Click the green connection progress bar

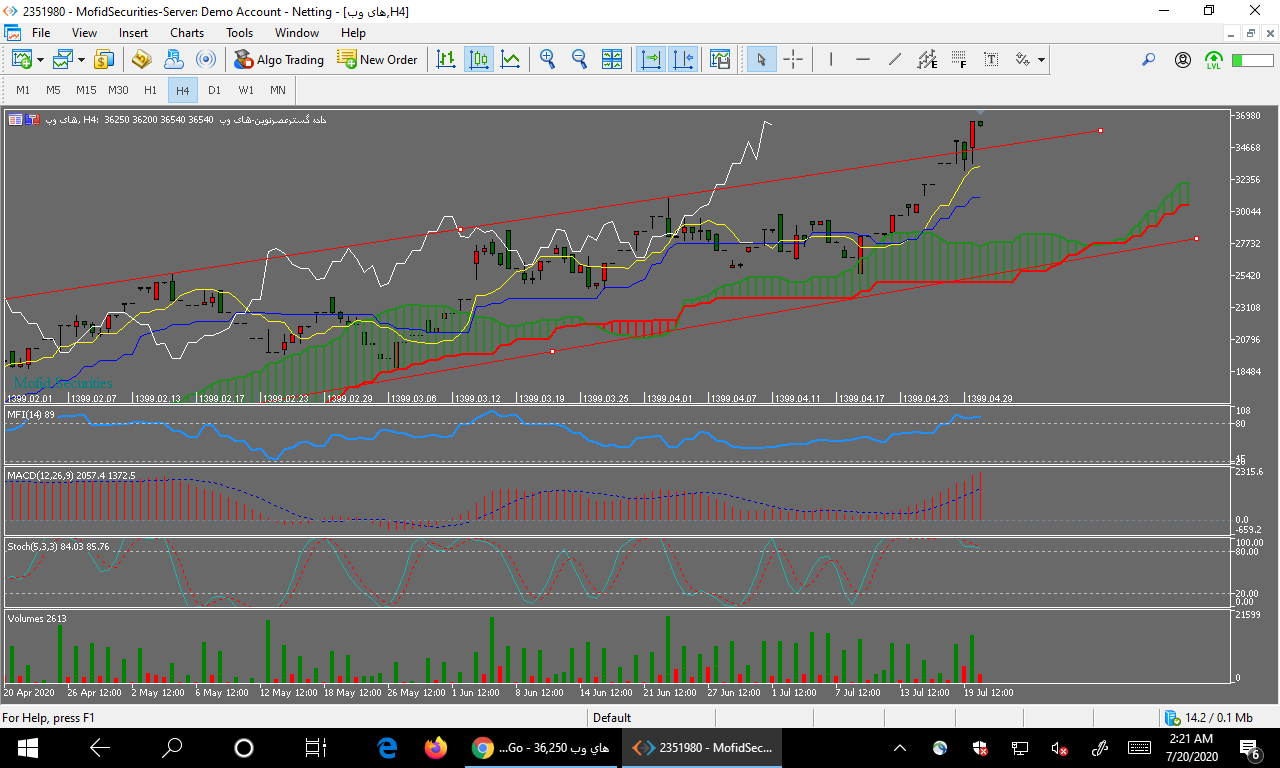pos(1252,60)
